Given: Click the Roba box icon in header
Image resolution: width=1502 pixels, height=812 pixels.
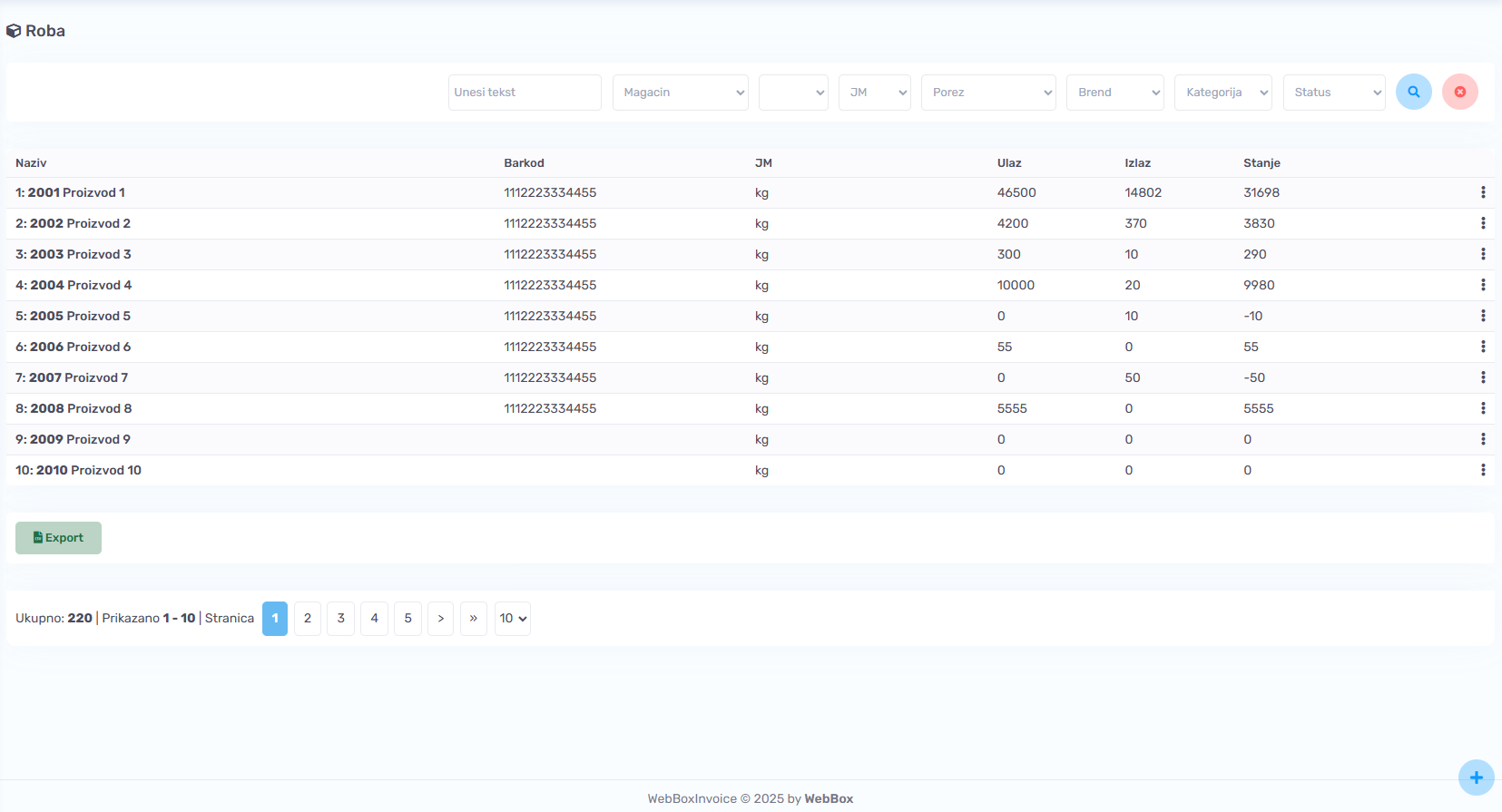Looking at the screenshot, I should pos(14,31).
